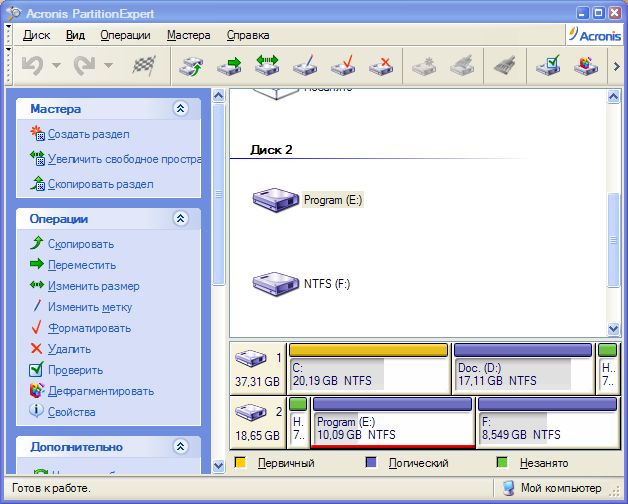The image size is (628, 504).
Task: Open the Диск menu
Action: [36, 35]
